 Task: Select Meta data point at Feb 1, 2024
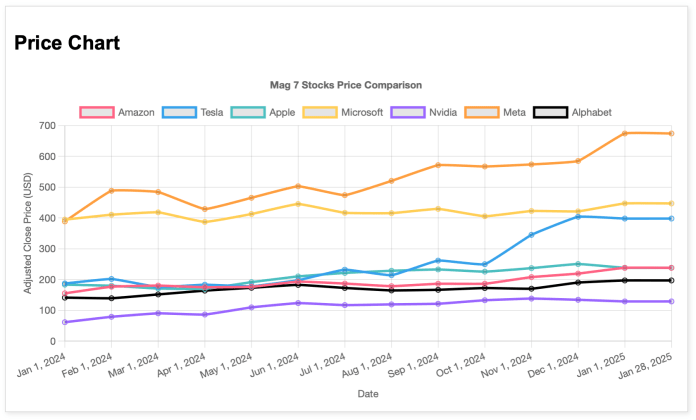tap(111, 190)
